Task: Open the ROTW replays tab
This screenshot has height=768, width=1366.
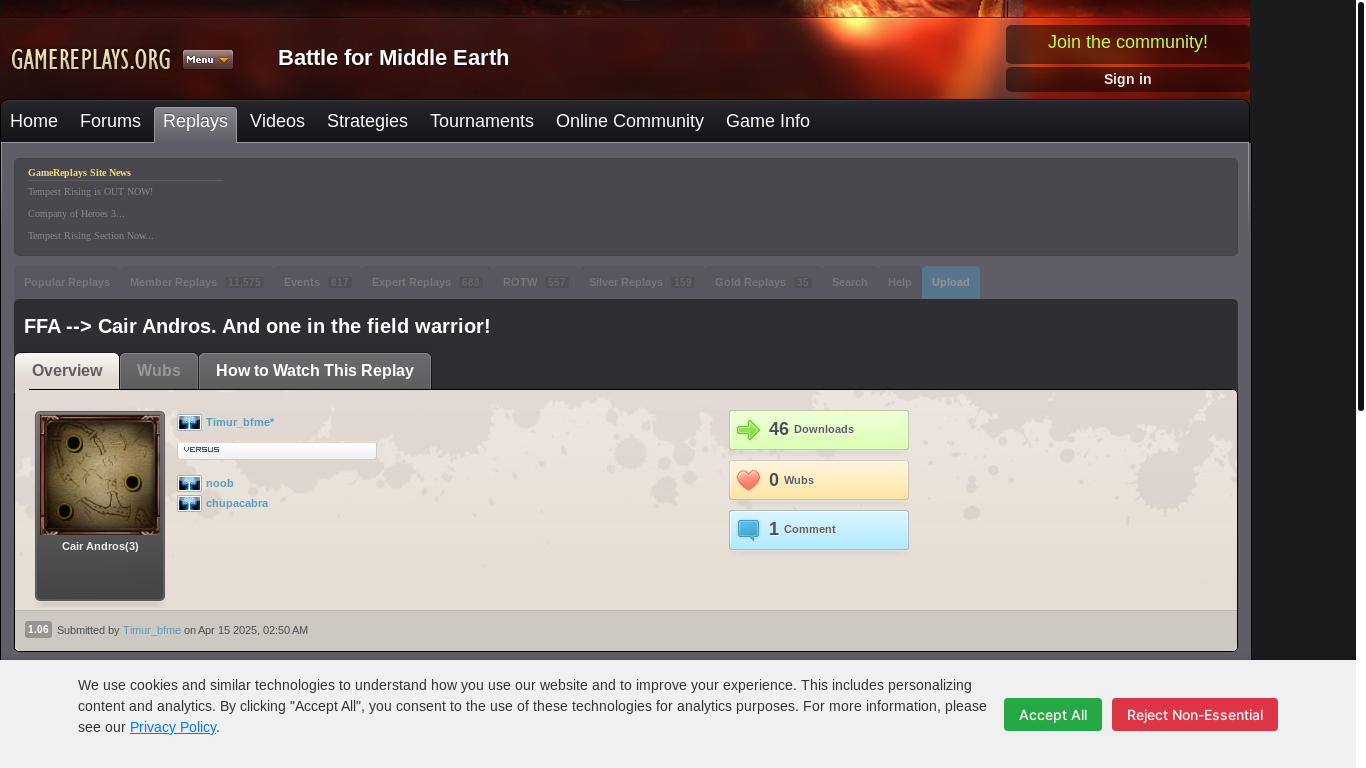Action: [536, 283]
